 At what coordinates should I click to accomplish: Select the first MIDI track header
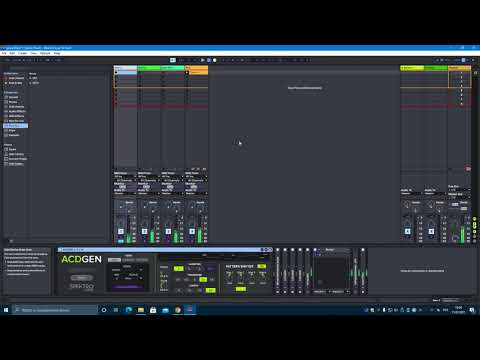pos(125,68)
